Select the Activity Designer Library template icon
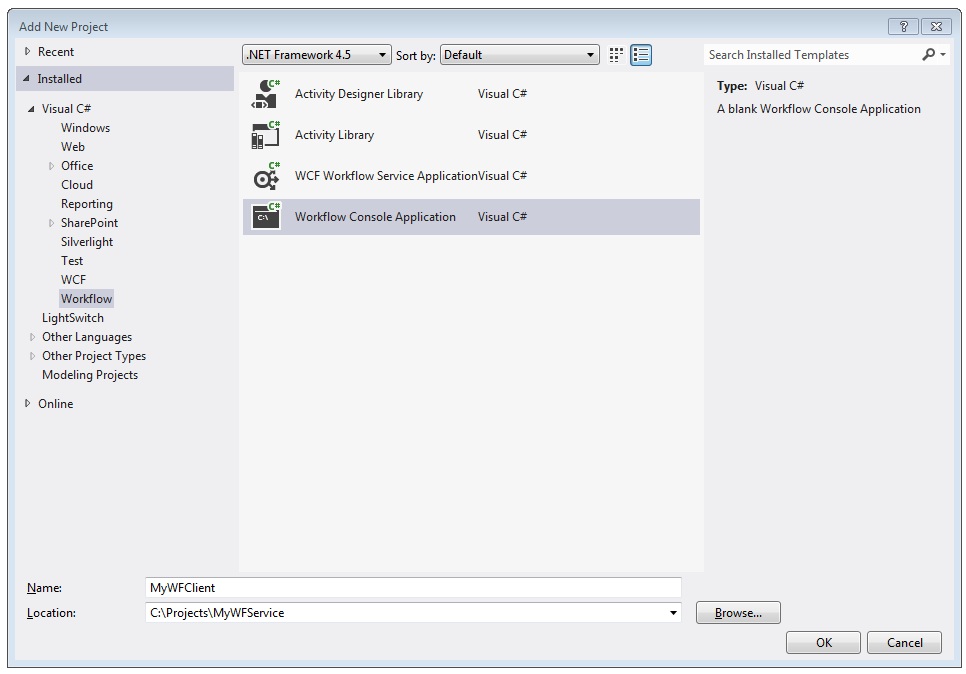Image resolution: width=966 pixels, height=674 pixels. (264, 93)
